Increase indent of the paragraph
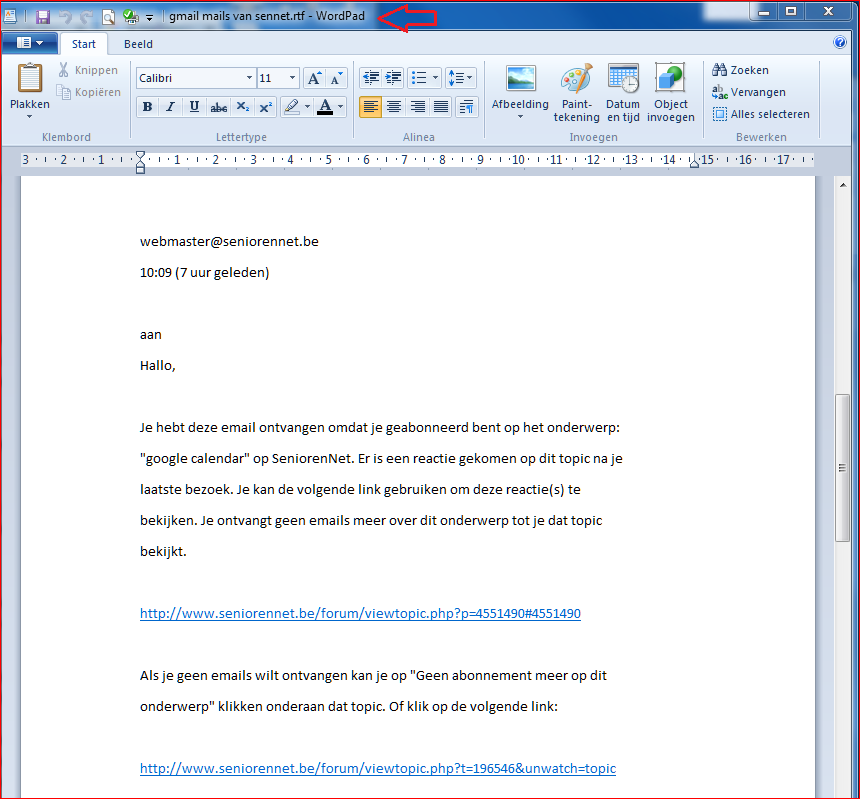 tap(393, 78)
